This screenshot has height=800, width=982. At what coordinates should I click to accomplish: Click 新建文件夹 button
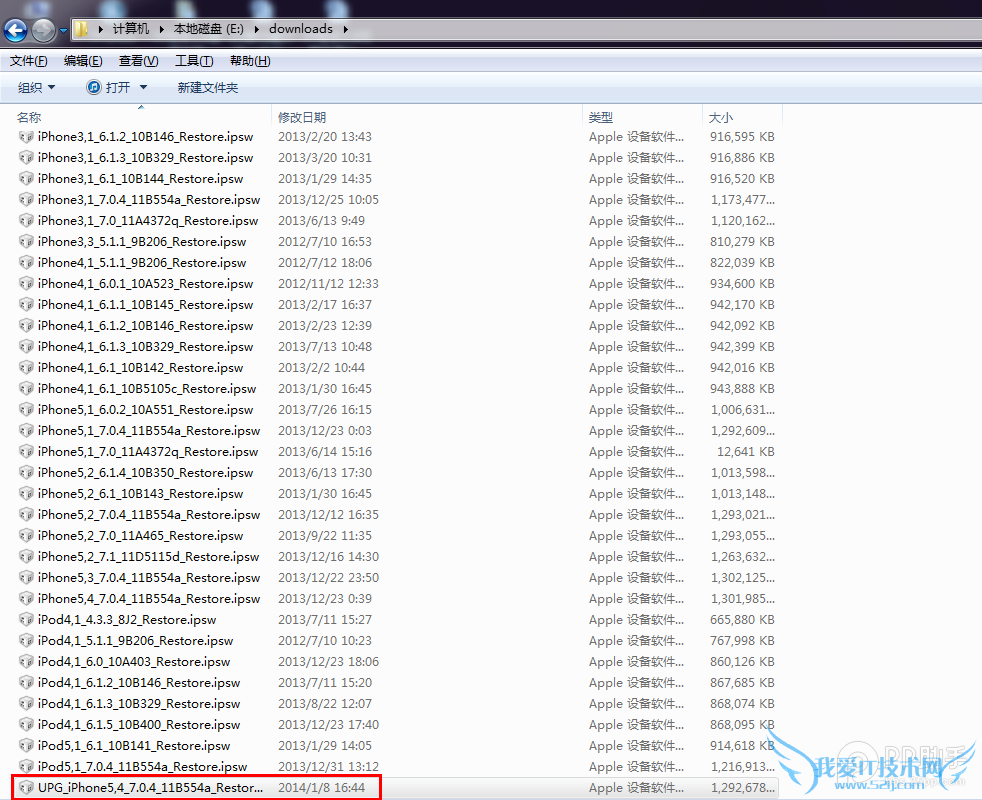pos(208,88)
